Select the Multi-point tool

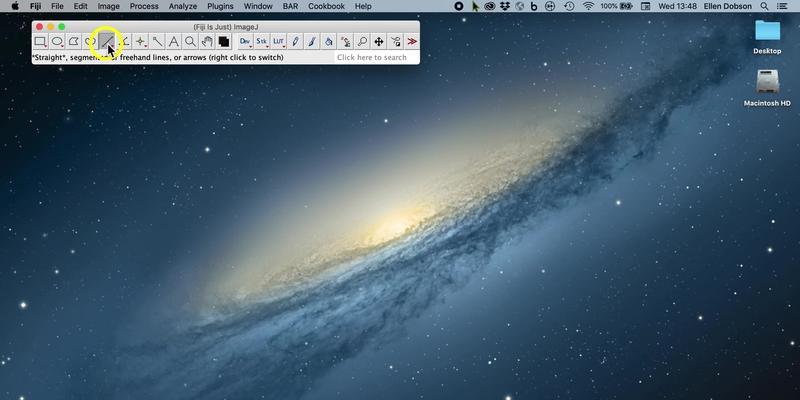[140, 41]
